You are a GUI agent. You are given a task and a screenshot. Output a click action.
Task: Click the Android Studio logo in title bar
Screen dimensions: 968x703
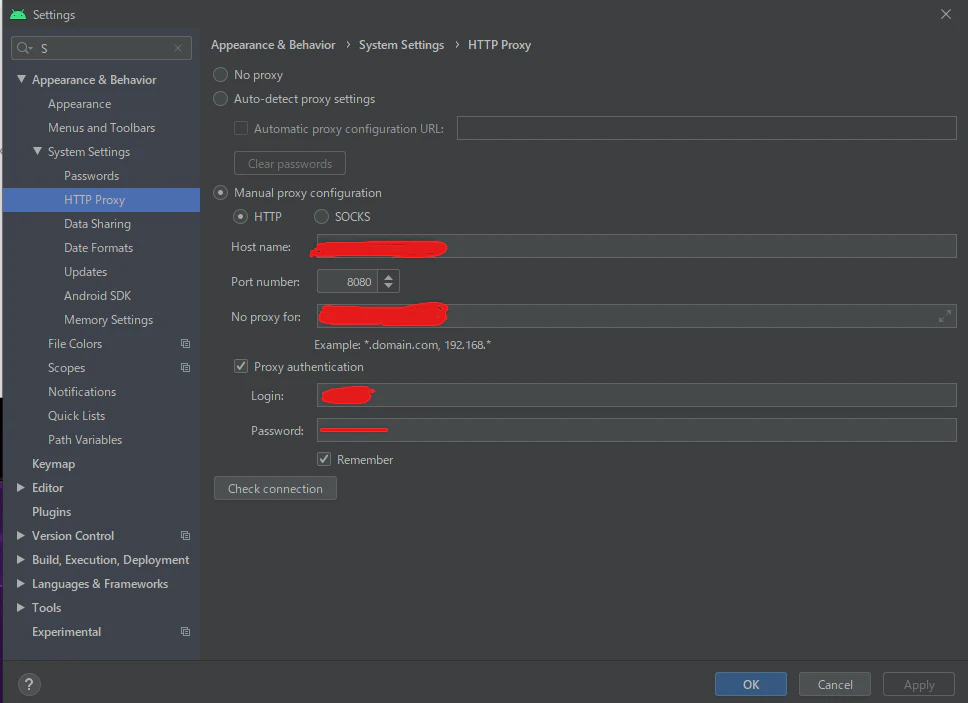(18, 14)
